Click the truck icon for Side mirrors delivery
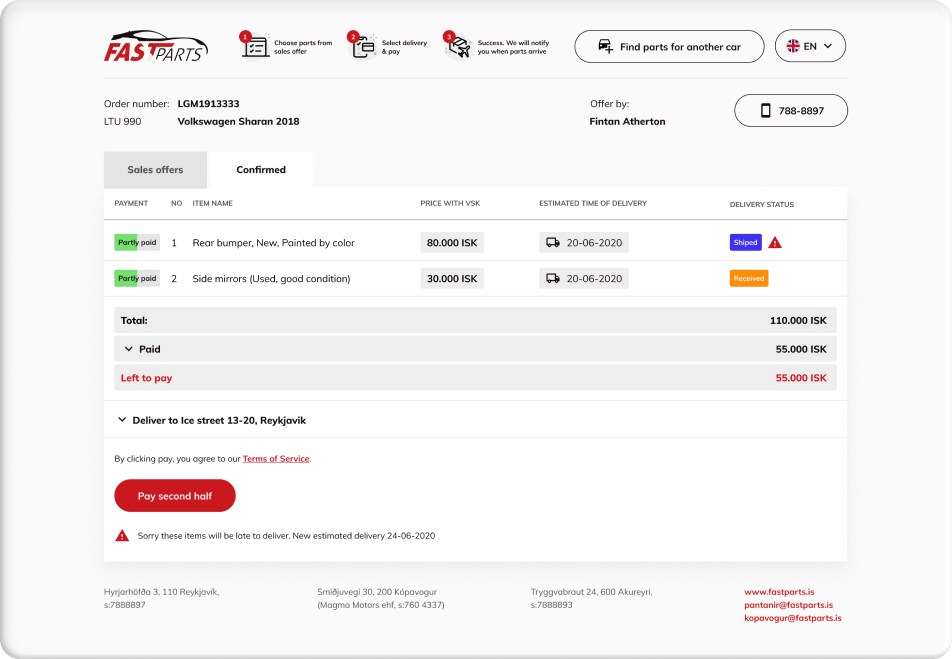 pos(552,279)
